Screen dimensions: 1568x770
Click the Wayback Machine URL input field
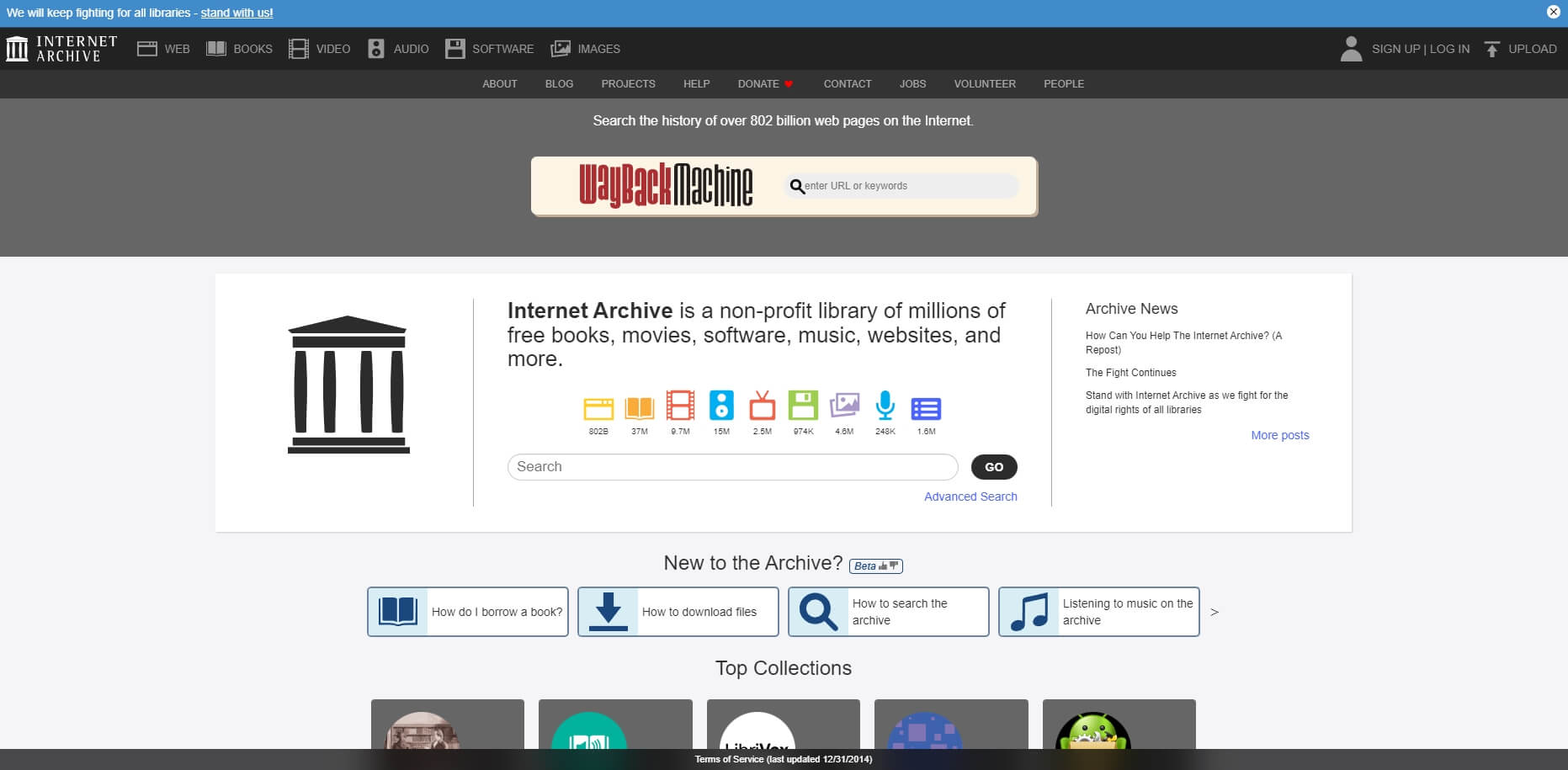point(900,186)
